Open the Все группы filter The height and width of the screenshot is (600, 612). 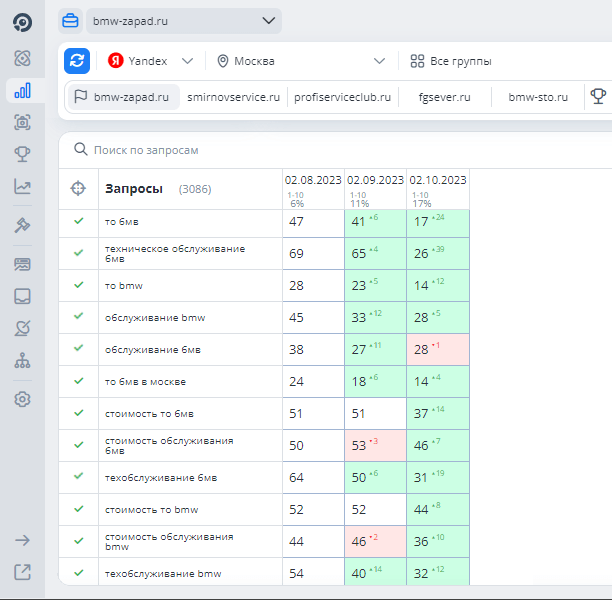(x=451, y=61)
